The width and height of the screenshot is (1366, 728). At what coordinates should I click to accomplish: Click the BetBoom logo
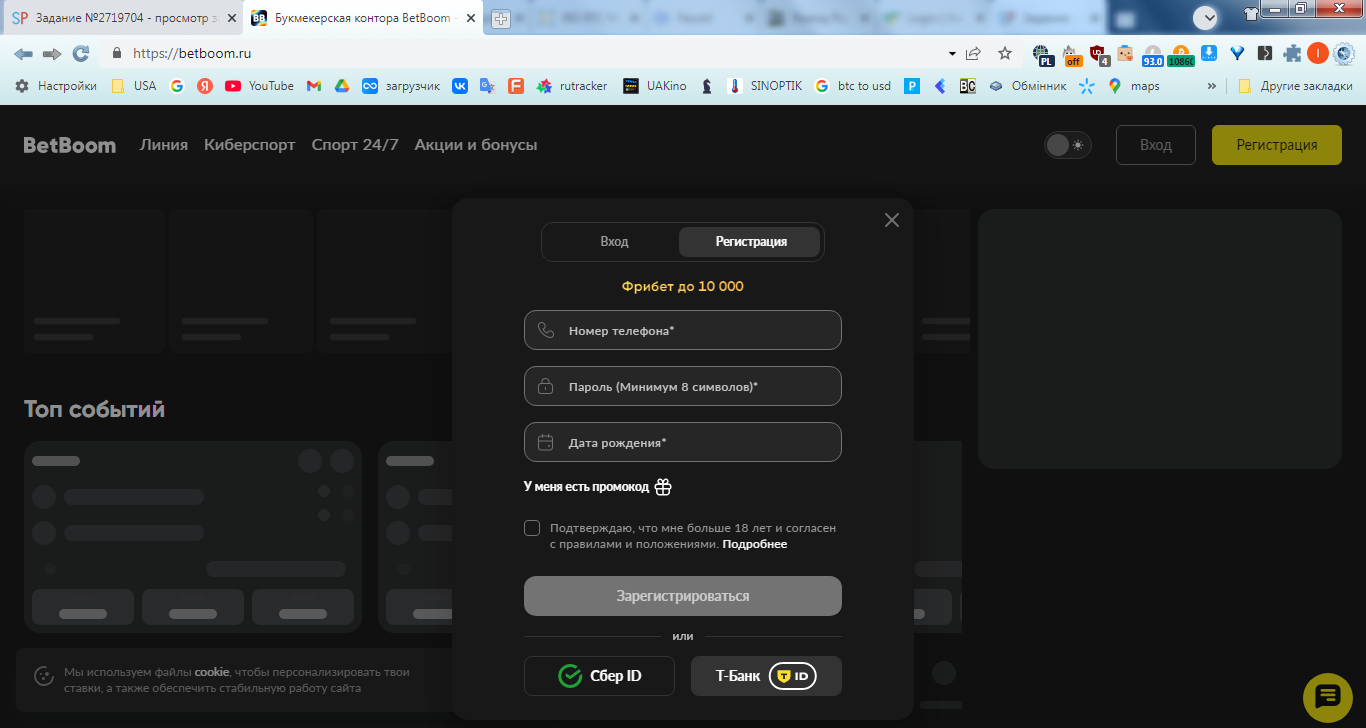pos(70,145)
